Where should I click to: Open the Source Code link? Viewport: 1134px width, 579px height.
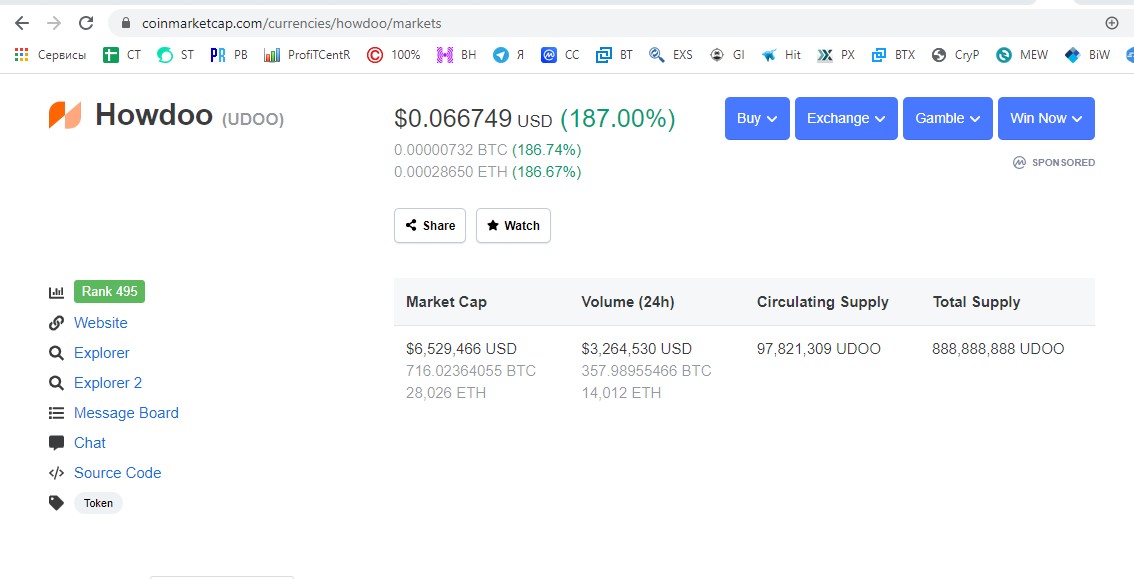tap(117, 473)
